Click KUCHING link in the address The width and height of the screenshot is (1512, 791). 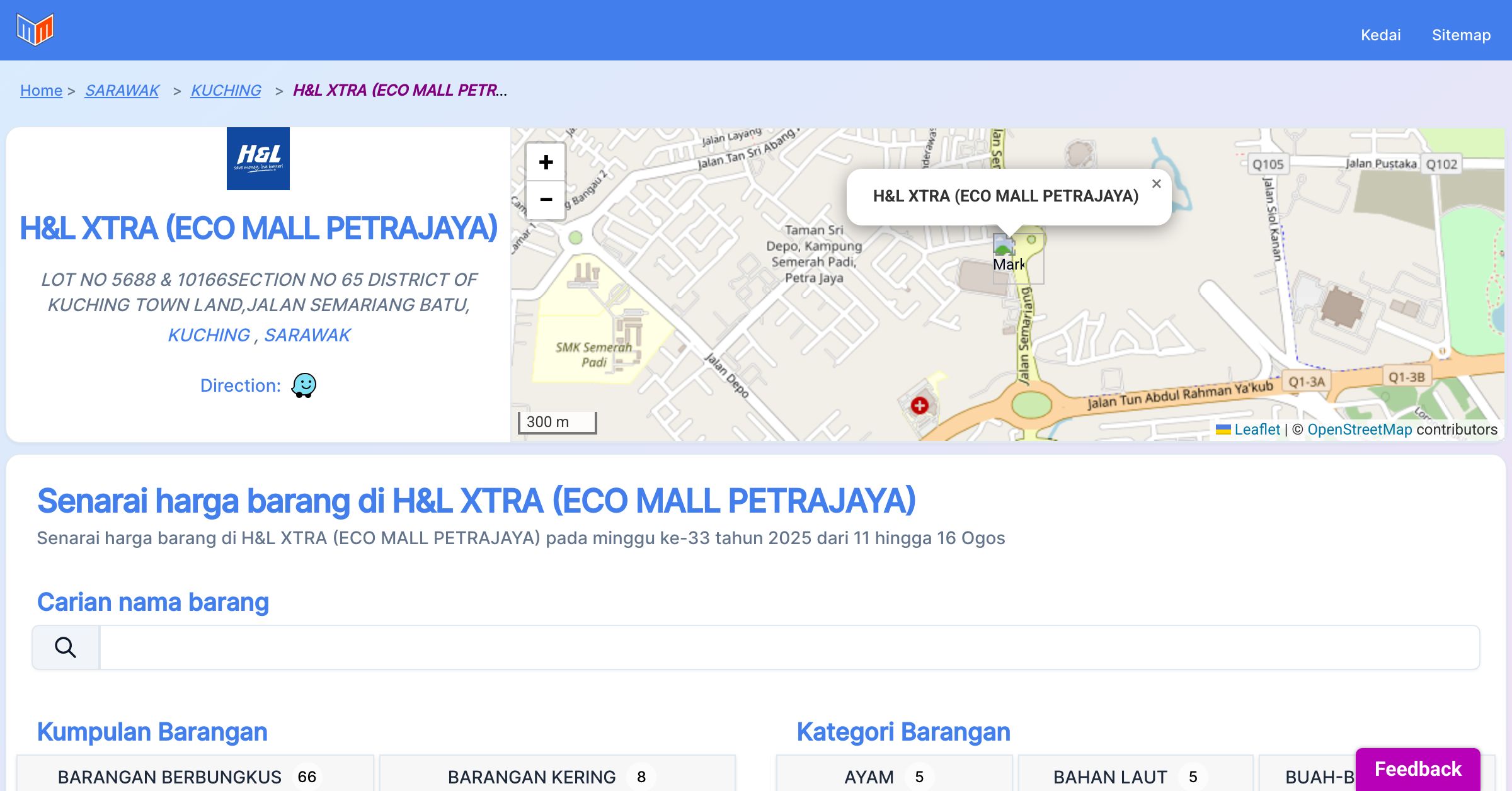[x=209, y=334]
